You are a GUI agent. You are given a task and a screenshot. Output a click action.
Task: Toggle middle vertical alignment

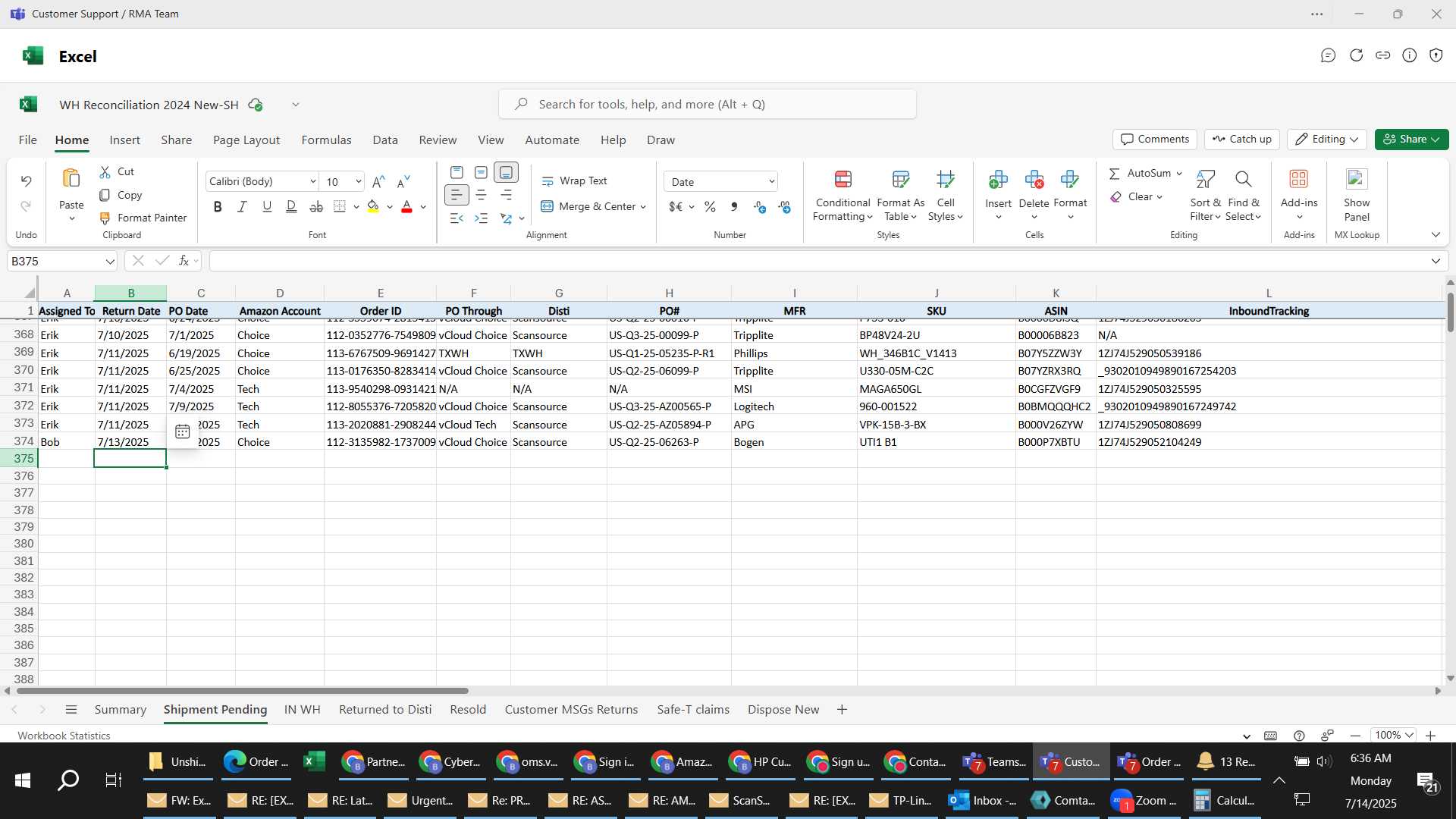(x=481, y=173)
